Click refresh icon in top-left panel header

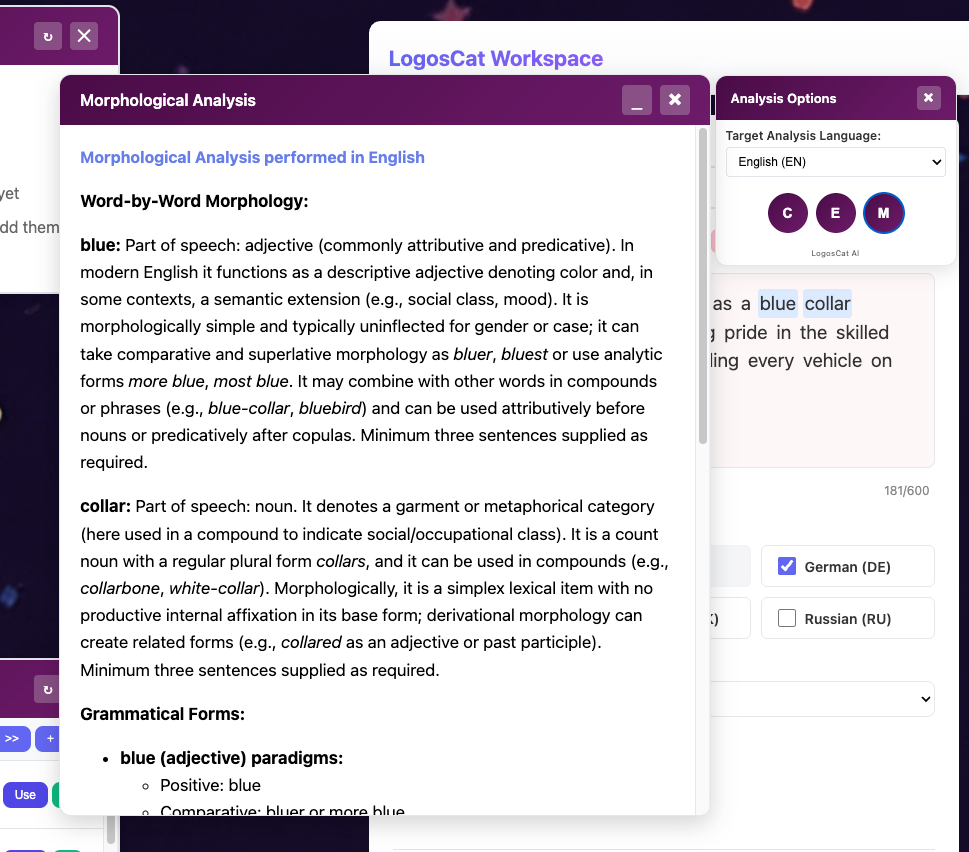pyautogui.click(x=47, y=36)
